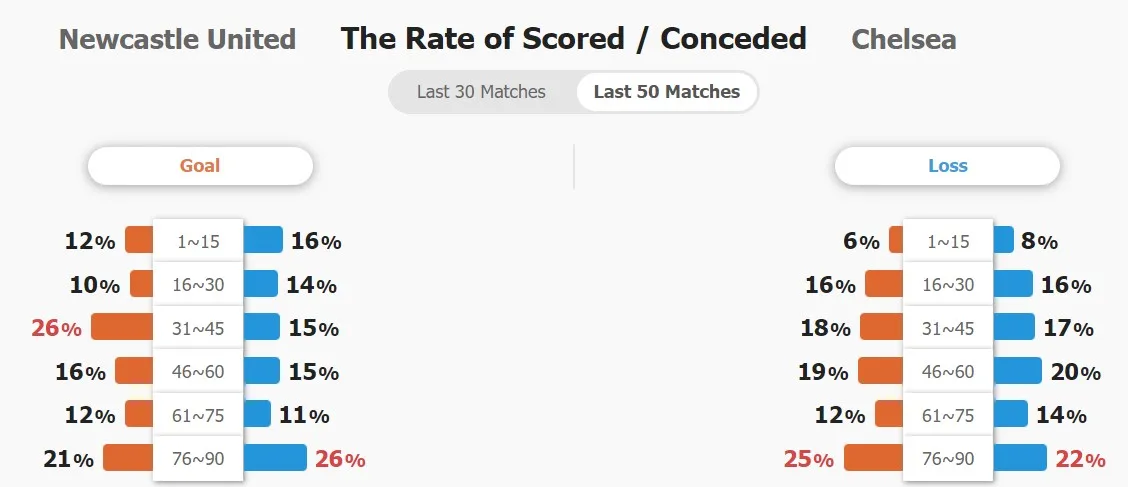1128x487 pixels.
Task: Click the 16~30 interval under Loss
Action: click(x=948, y=284)
